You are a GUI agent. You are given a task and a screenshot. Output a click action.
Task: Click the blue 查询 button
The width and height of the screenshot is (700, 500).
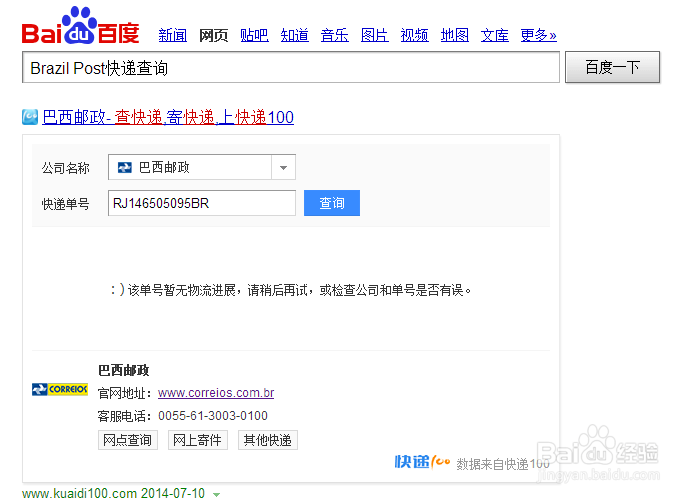click(x=332, y=203)
